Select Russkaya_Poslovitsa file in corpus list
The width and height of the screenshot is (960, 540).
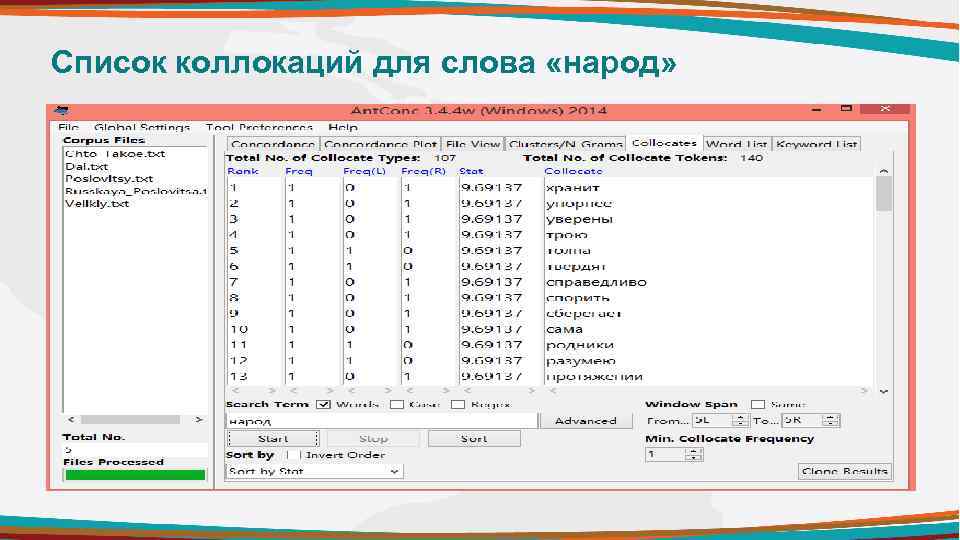coord(135,191)
